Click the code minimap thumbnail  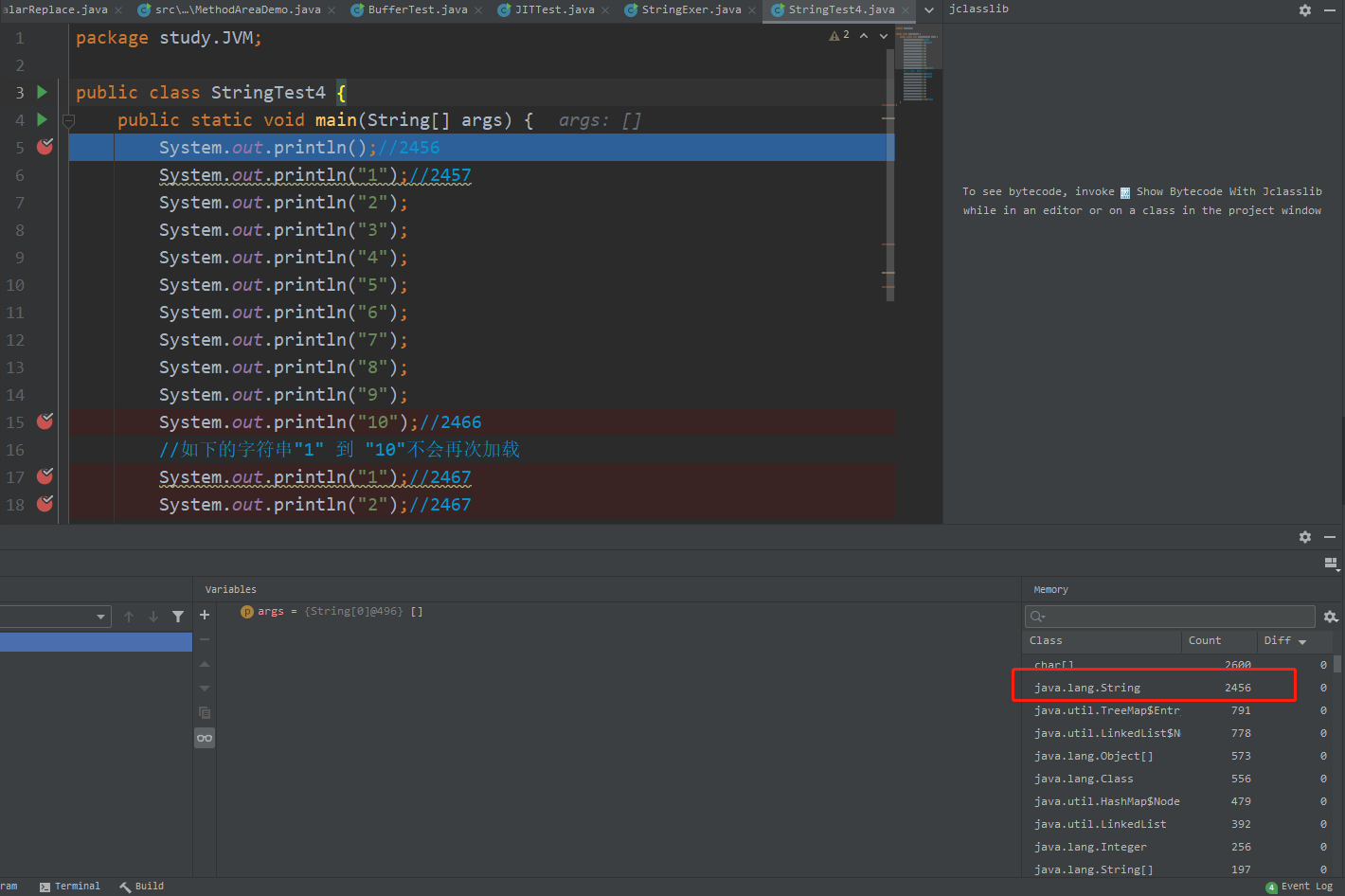[x=918, y=63]
